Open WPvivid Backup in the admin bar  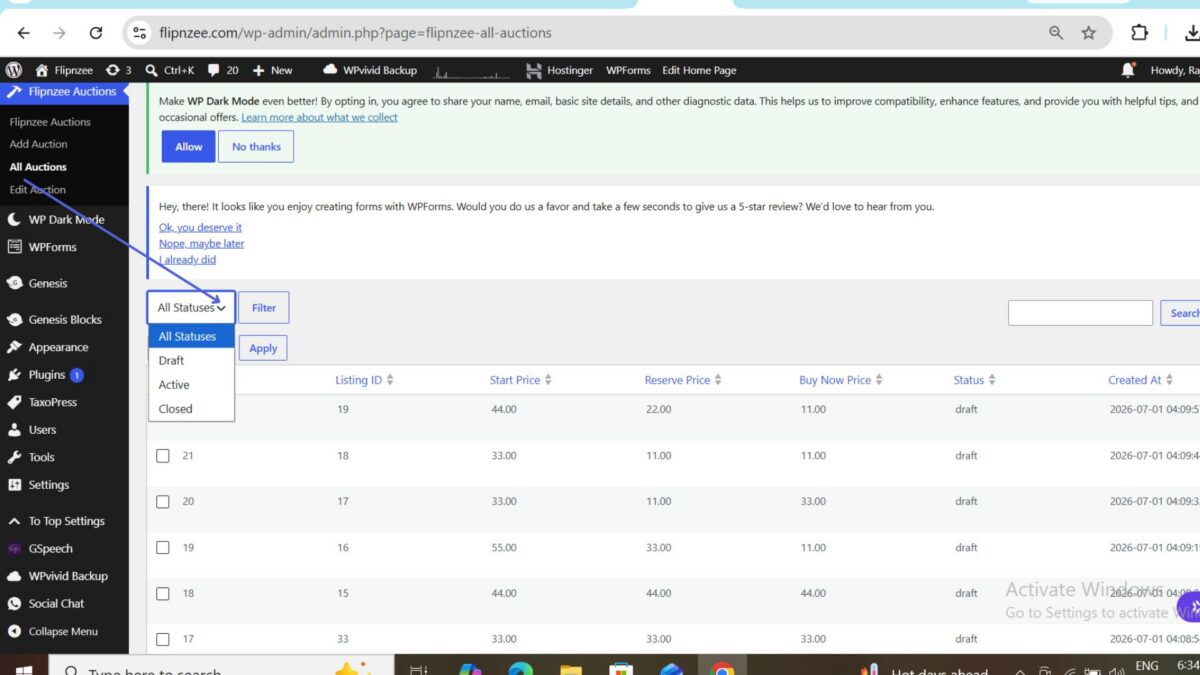(x=370, y=70)
